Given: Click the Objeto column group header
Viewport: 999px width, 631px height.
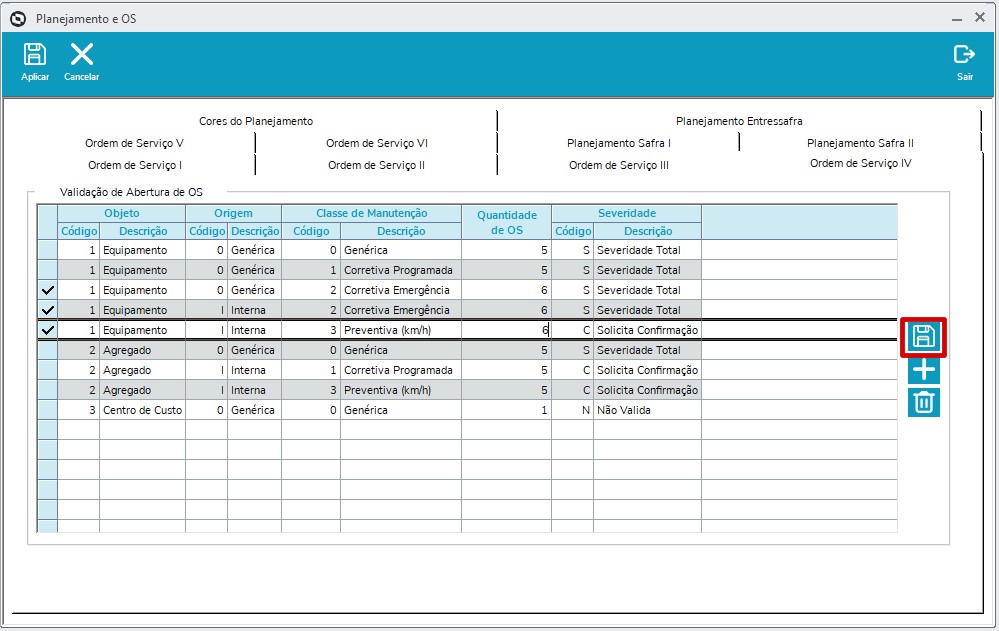Looking at the screenshot, I should (121, 214).
